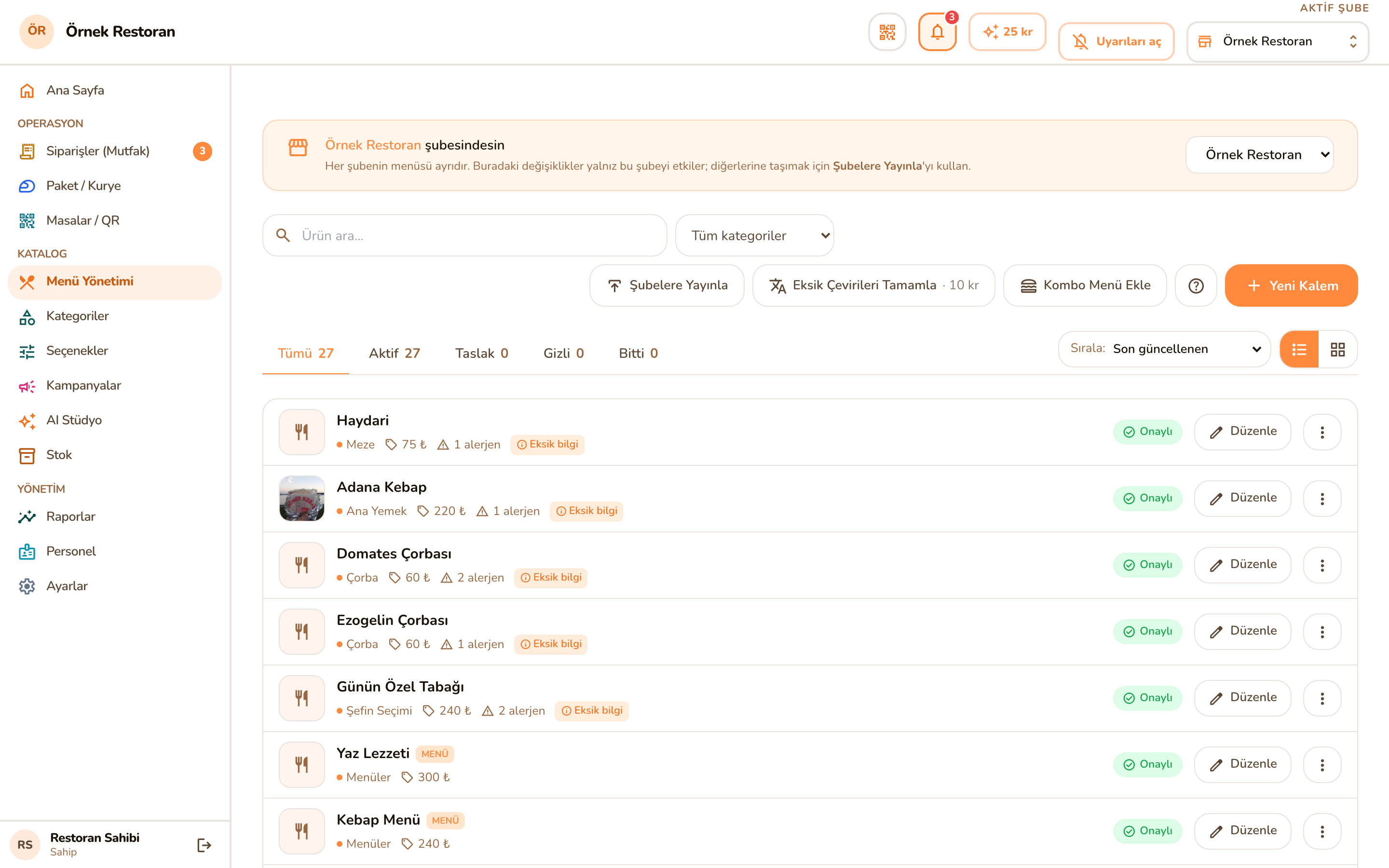Switch to grid view layout
The height and width of the screenshot is (868, 1389).
click(1337, 350)
